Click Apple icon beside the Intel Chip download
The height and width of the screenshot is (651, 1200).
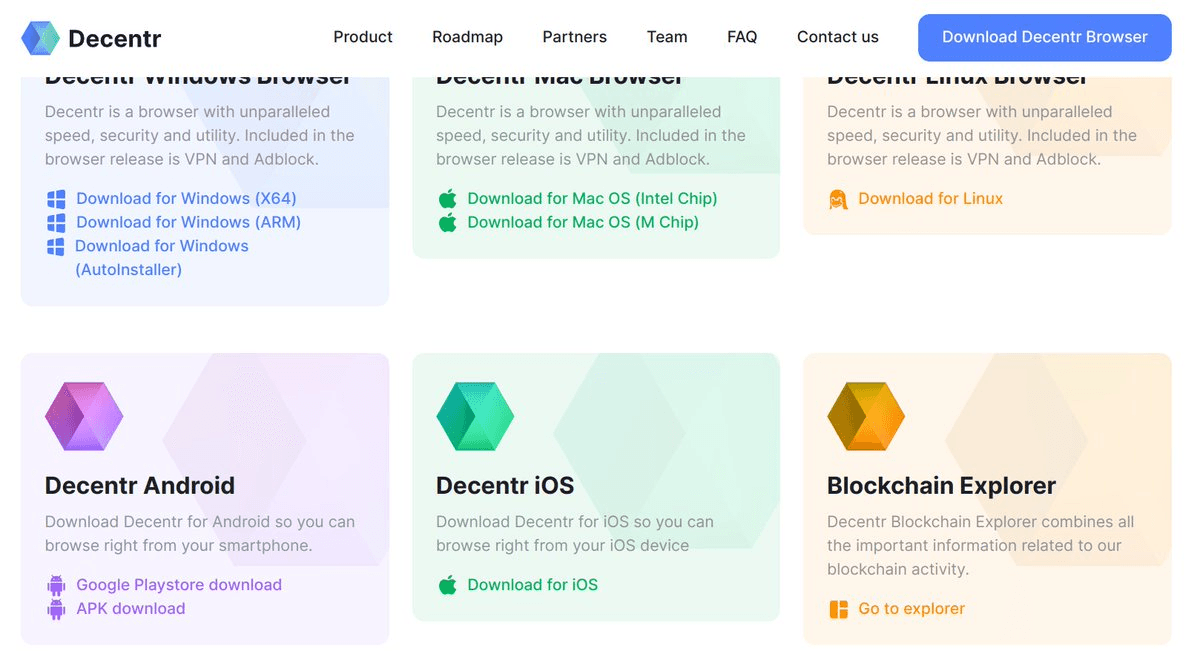click(447, 199)
